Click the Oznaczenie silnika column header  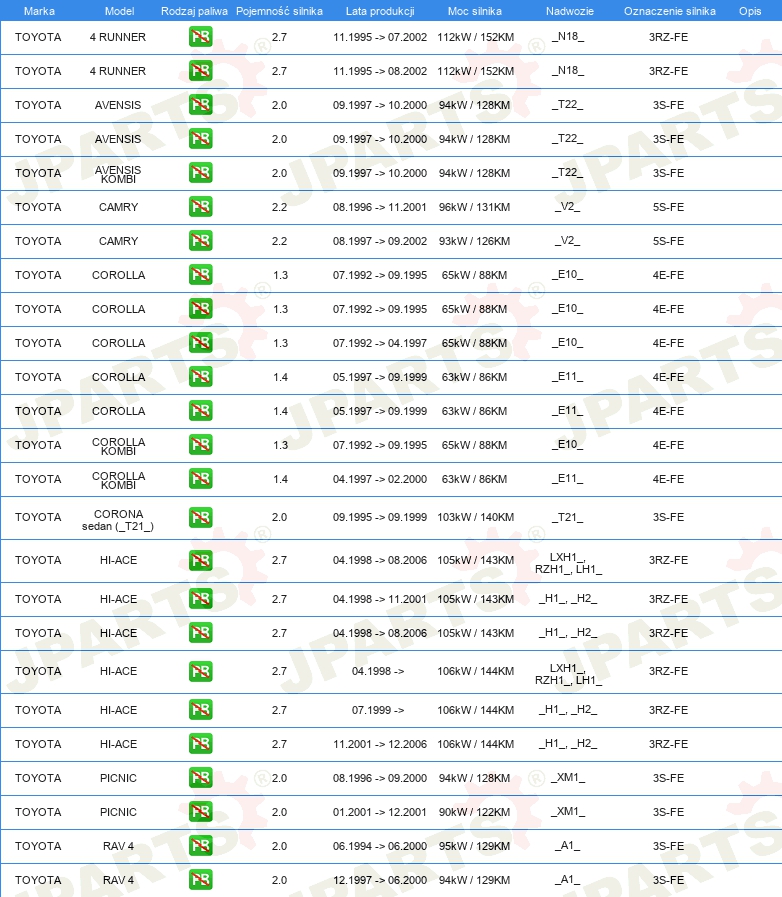(669, 11)
